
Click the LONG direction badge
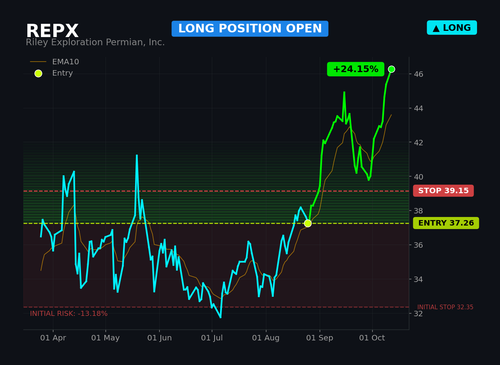[x=452, y=28]
